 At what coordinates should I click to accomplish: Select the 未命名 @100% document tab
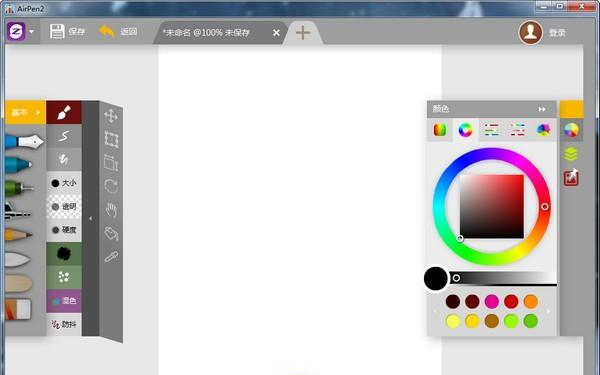click(x=206, y=33)
